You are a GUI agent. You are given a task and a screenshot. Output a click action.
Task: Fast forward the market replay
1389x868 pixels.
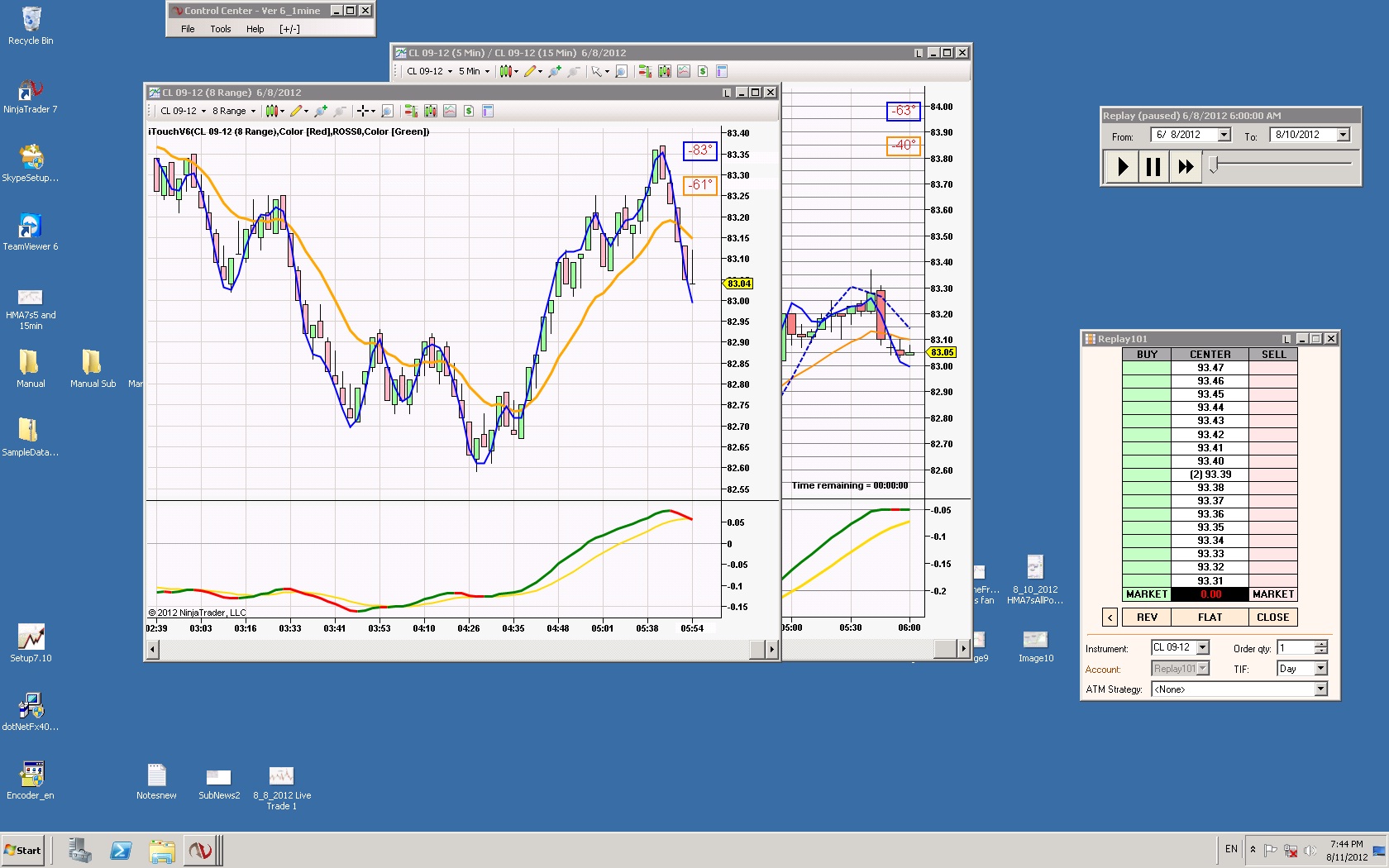(1186, 167)
